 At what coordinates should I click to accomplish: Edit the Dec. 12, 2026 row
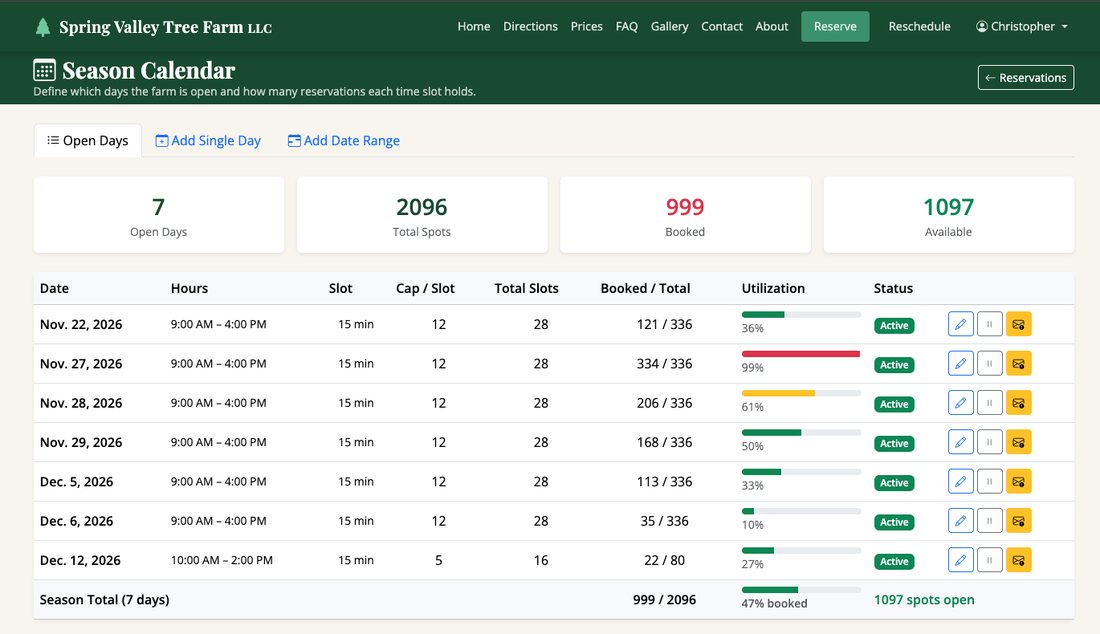pos(960,560)
